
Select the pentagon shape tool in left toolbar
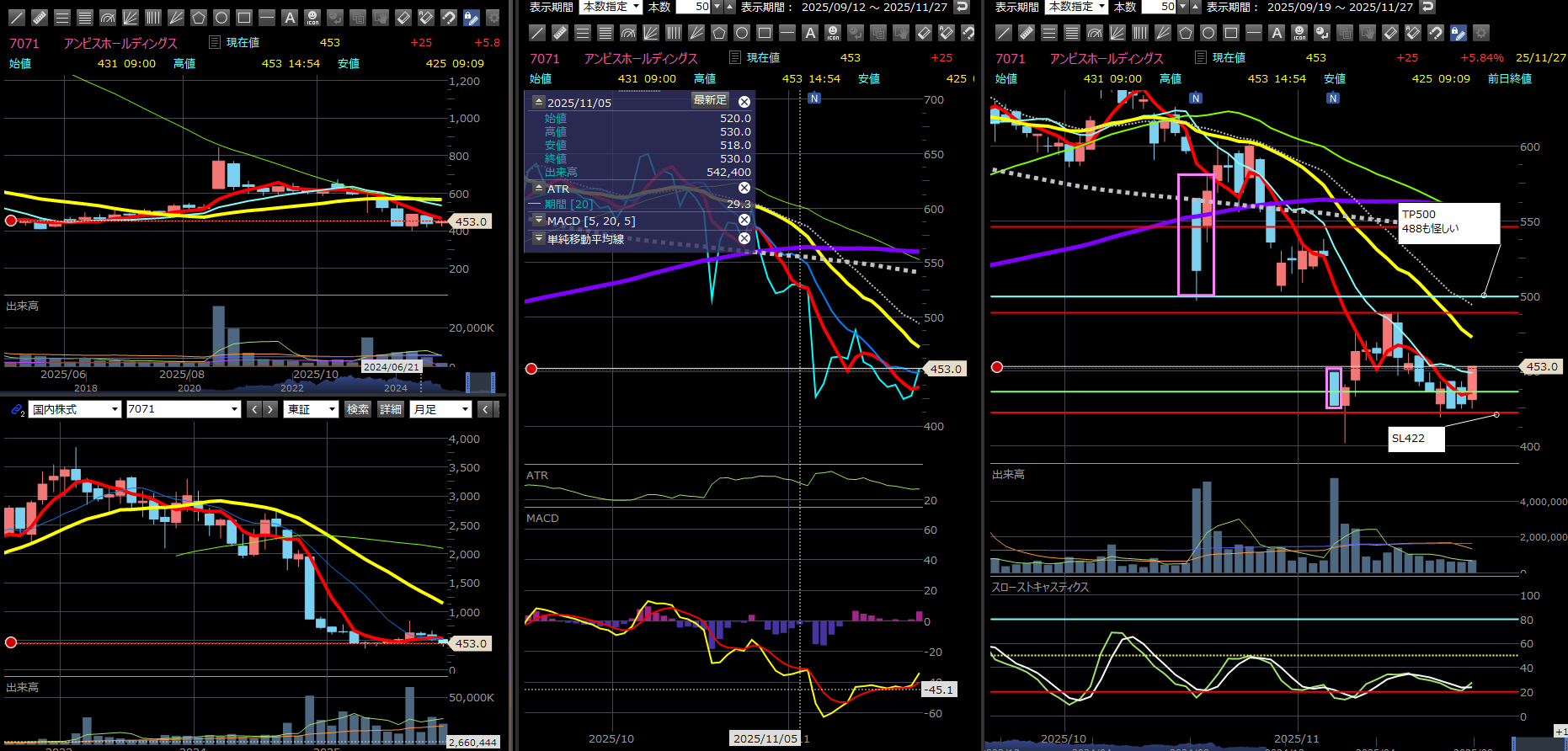point(199,17)
